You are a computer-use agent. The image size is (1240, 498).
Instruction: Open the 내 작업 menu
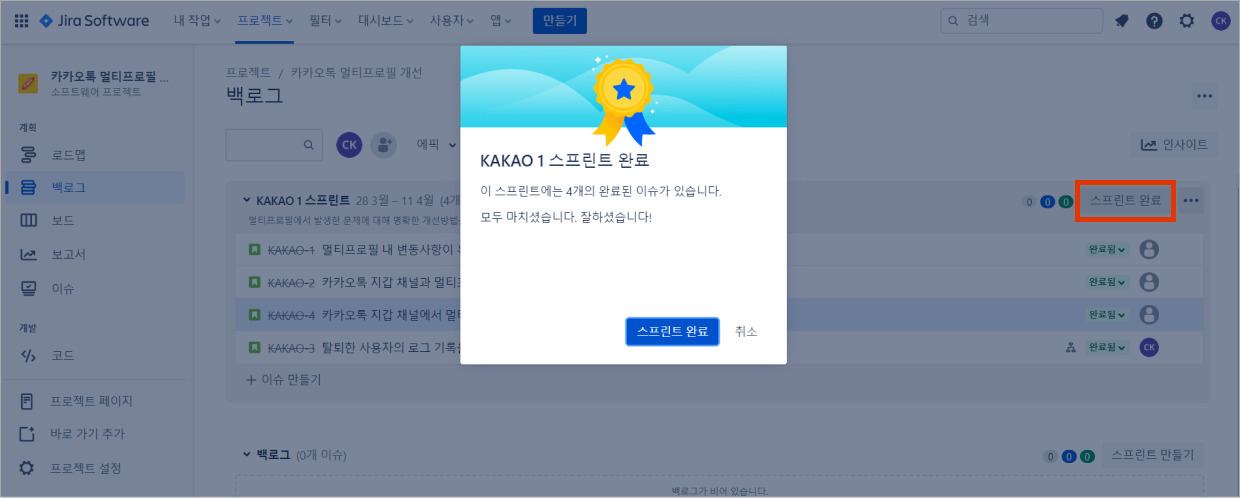197,21
